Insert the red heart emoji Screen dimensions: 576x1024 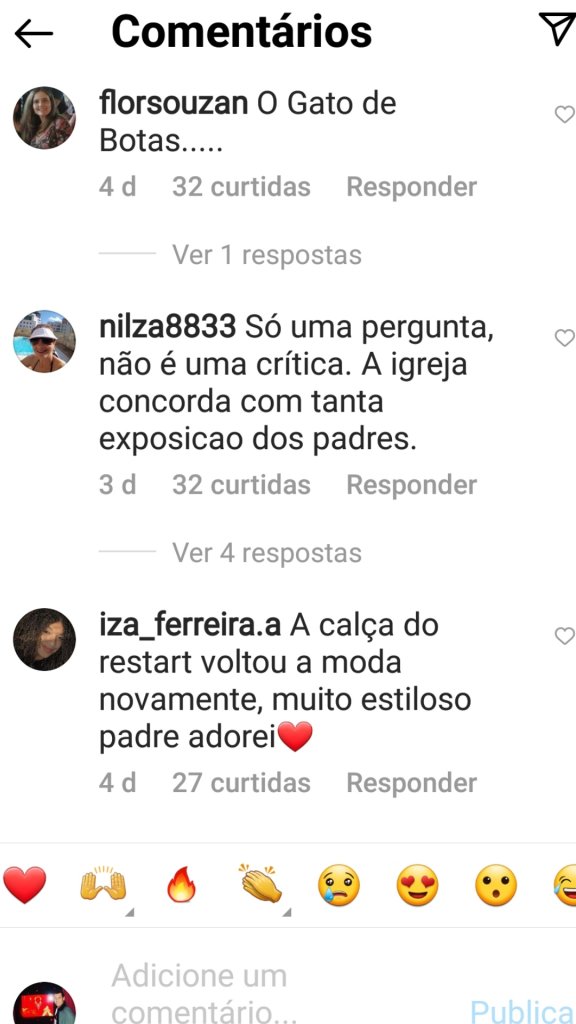tap(25, 886)
